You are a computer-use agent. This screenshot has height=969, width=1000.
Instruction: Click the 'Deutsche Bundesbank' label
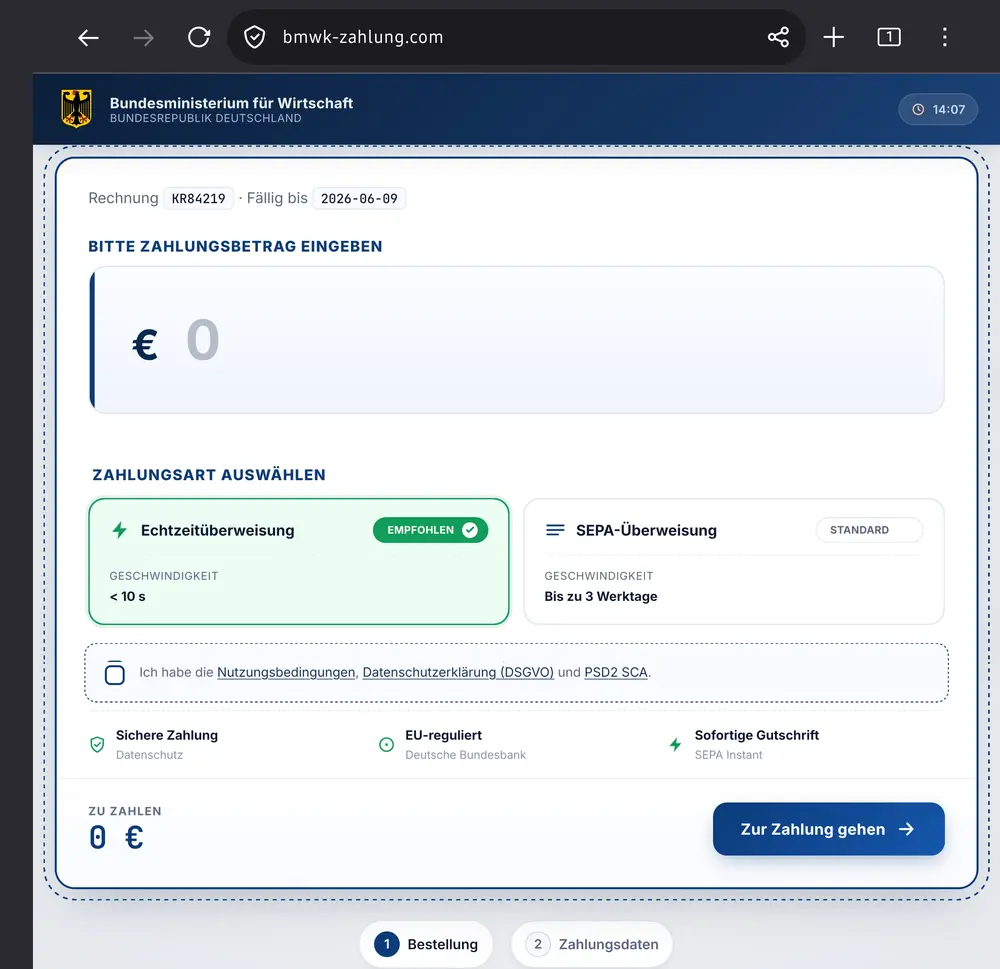(466, 755)
